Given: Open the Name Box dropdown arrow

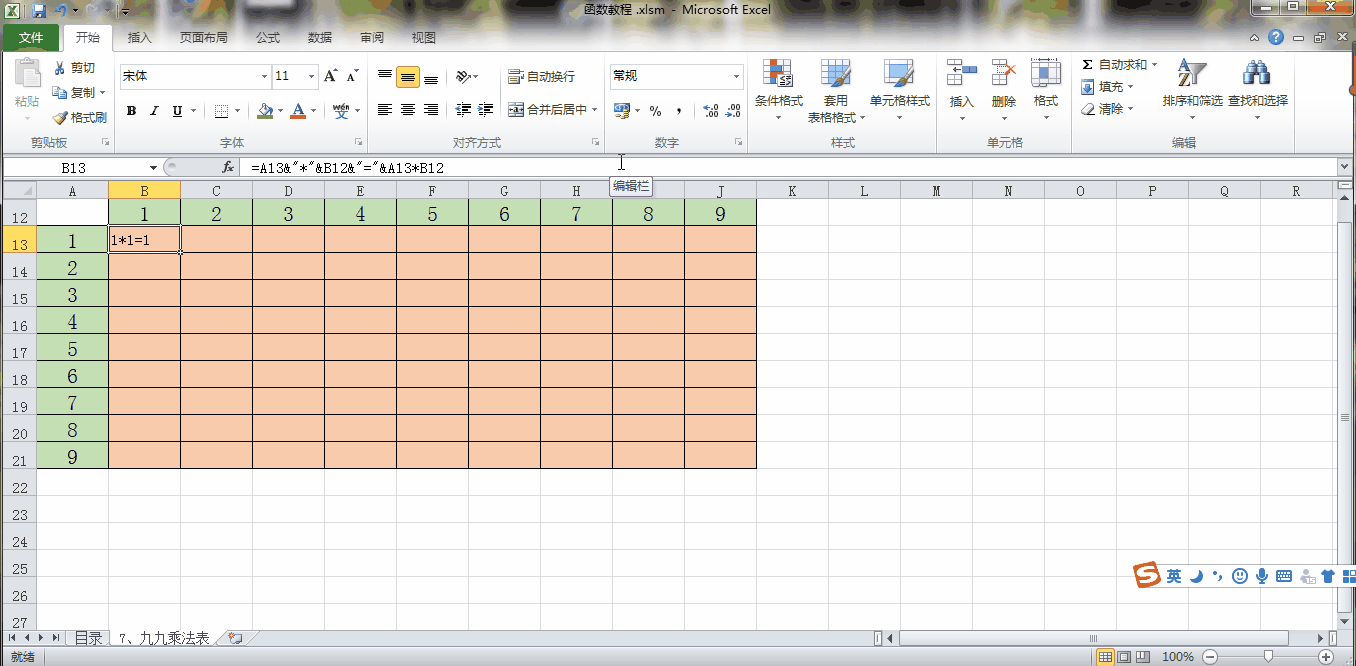Looking at the screenshot, I should click(x=153, y=168).
